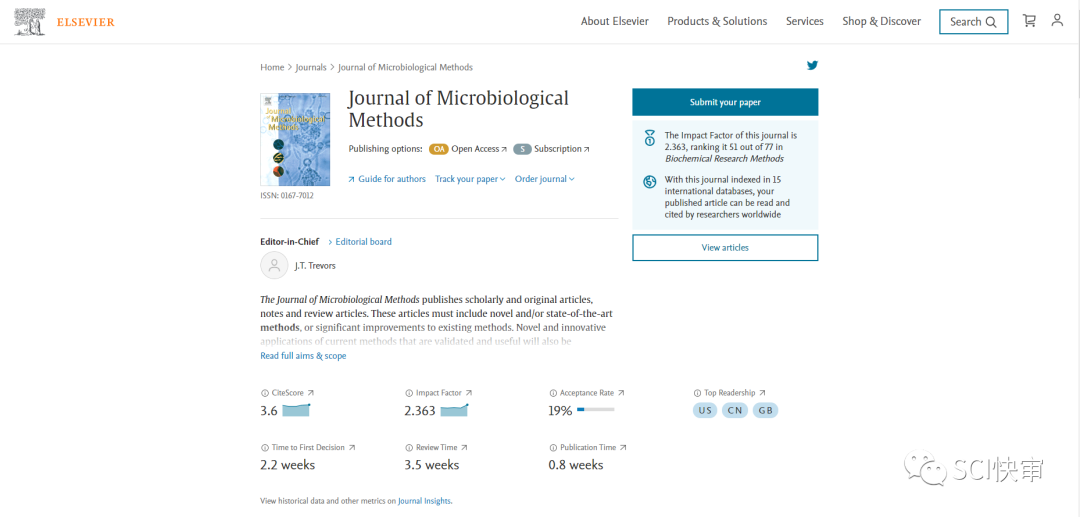Open the Editorial board link
Image resolution: width=1080 pixels, height=517 pixels.
click(363, 242)
